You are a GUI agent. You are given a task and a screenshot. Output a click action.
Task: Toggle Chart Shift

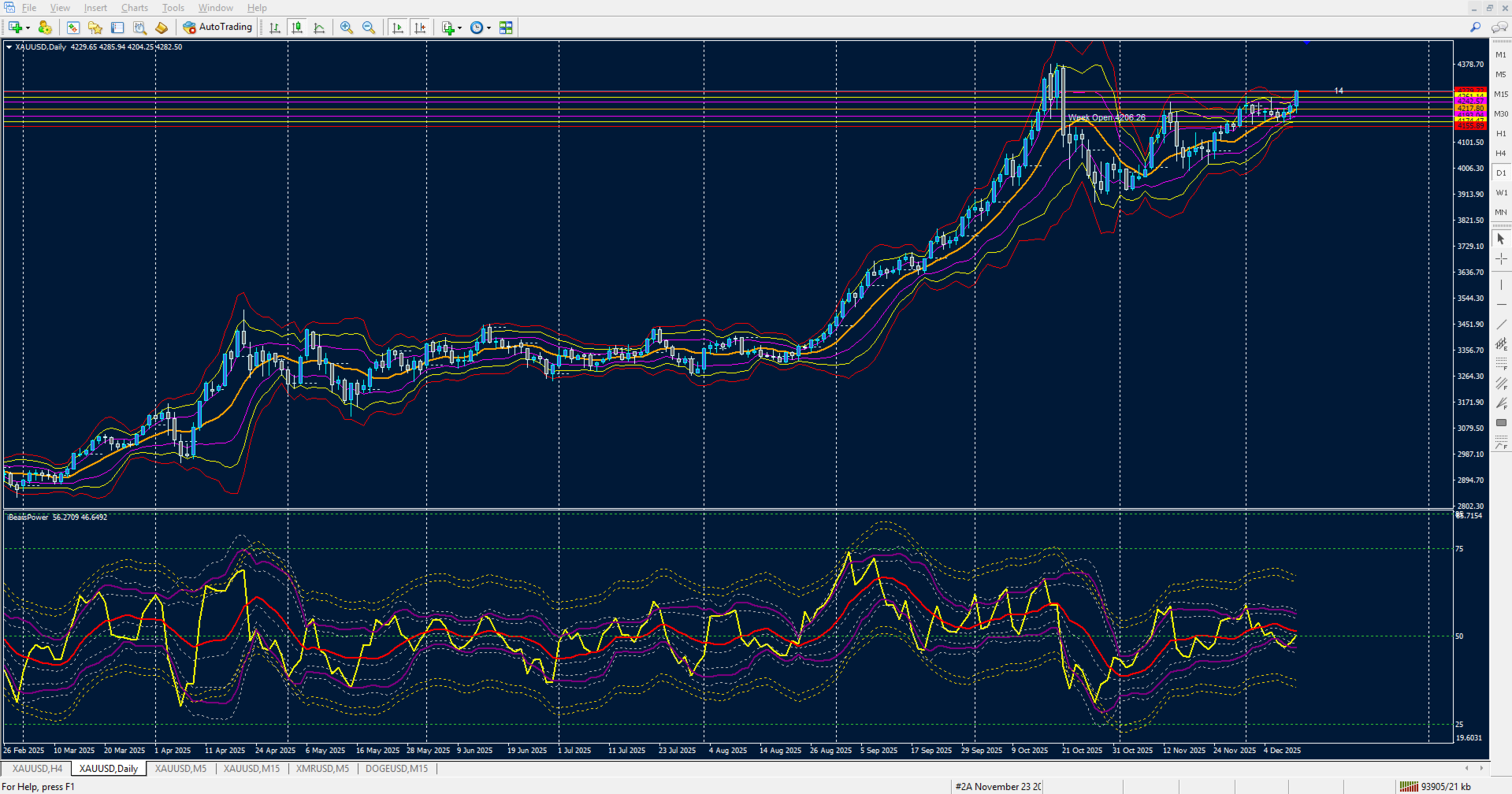coord(420,28)
